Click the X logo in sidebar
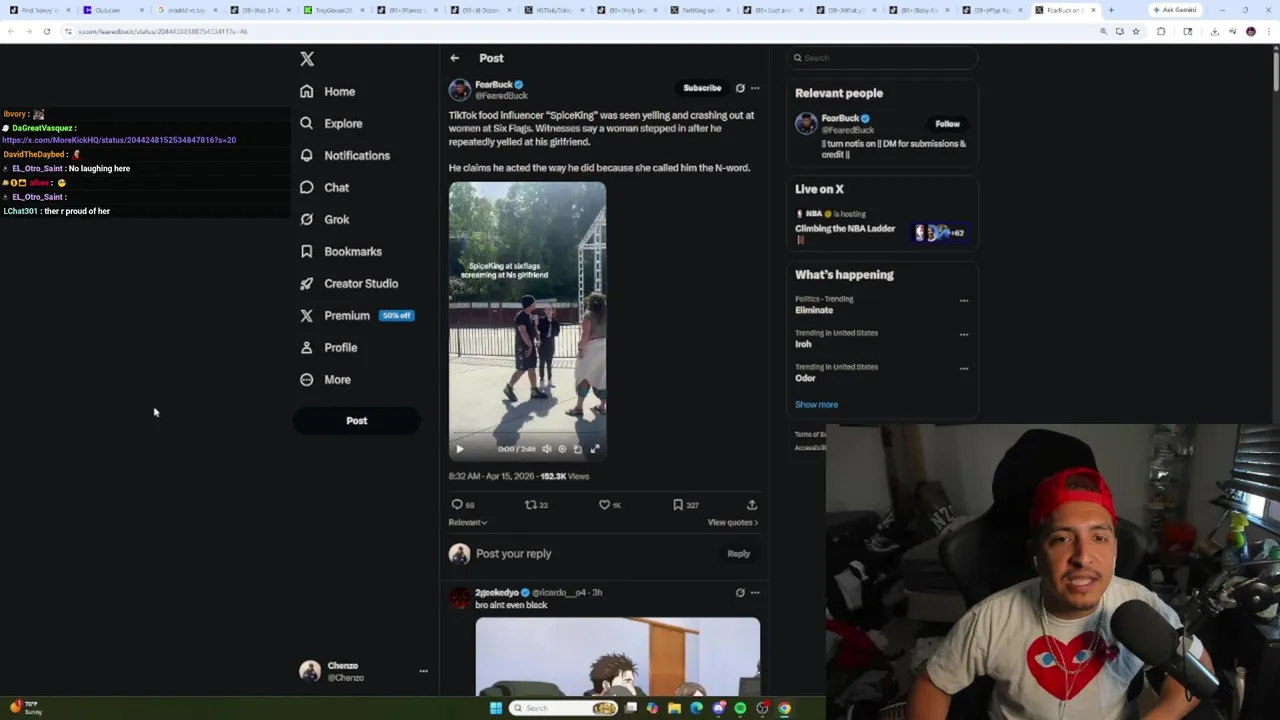This screenshot has width=1280, height=720. [x=307, y=59]
